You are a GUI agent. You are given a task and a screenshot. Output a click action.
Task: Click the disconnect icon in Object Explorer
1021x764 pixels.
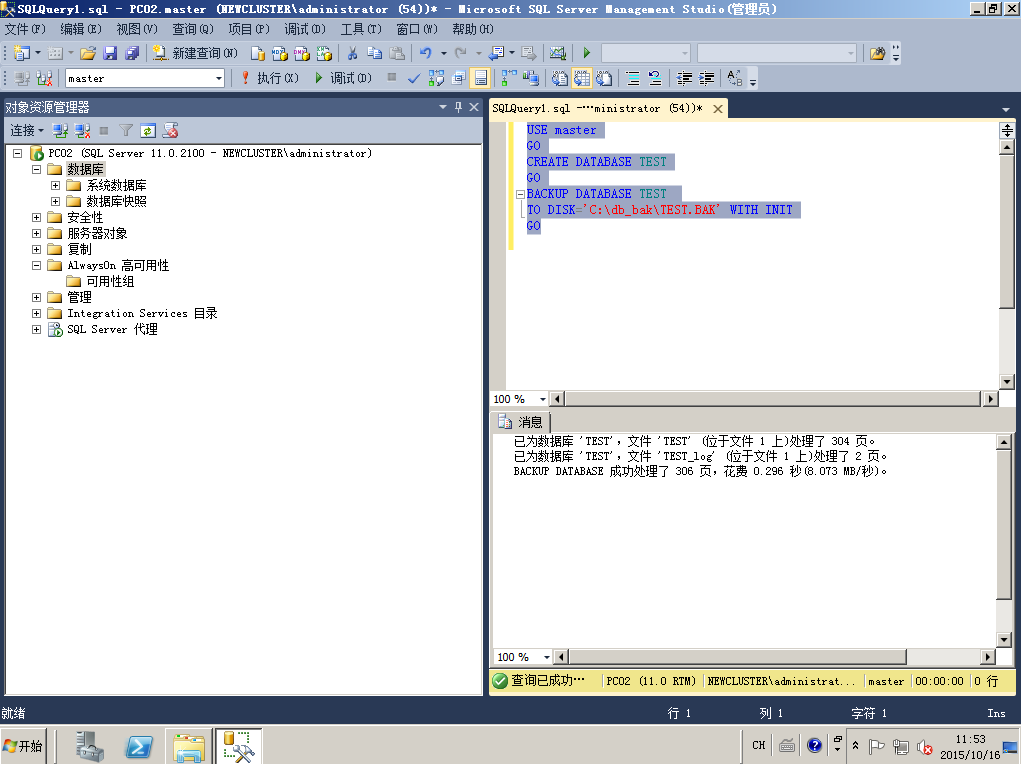coord(82,130)
